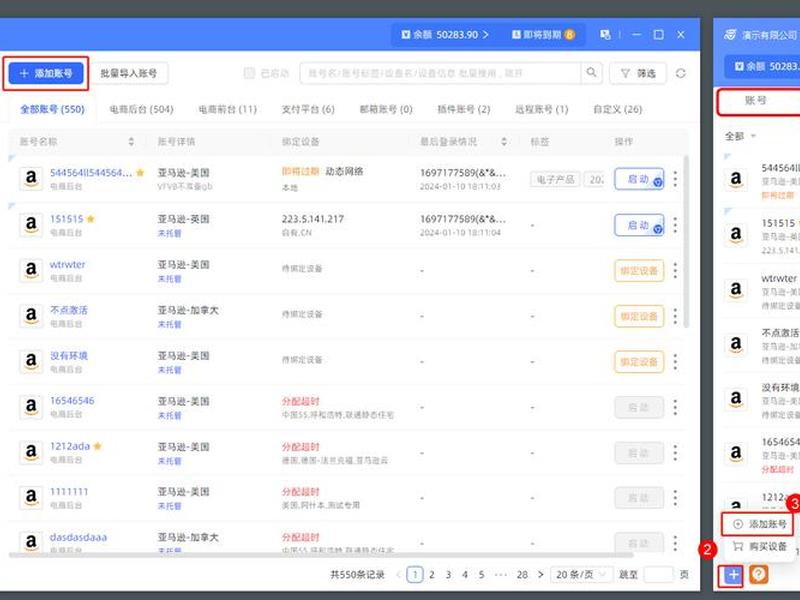Open more options menu for wtrwter row

(676, 271)
